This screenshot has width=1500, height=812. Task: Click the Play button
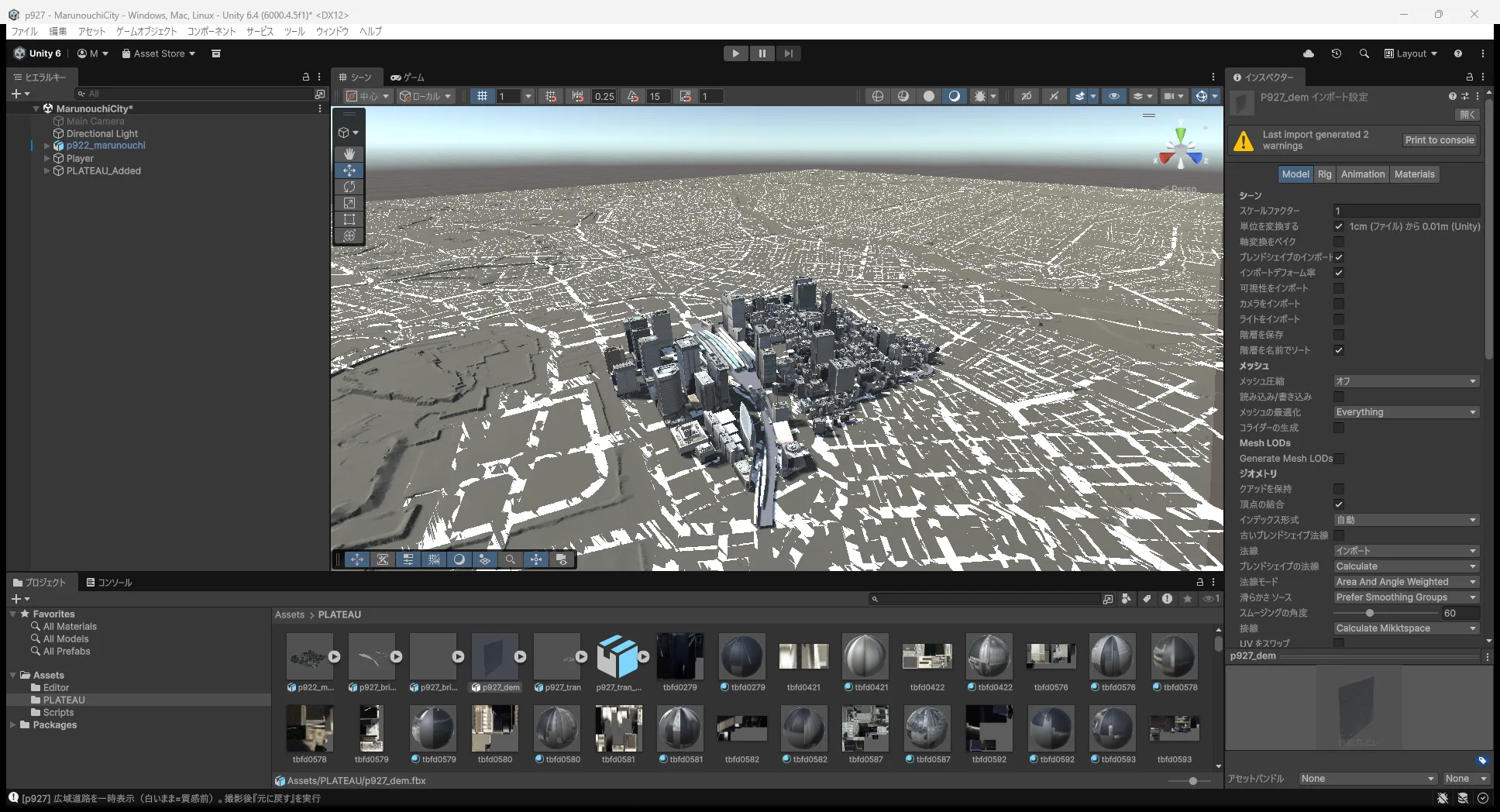[735, 53]
